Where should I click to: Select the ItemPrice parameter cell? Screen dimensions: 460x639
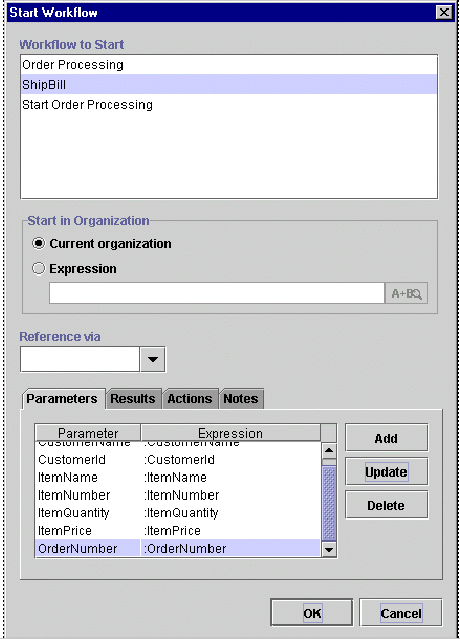coord(88,531)
